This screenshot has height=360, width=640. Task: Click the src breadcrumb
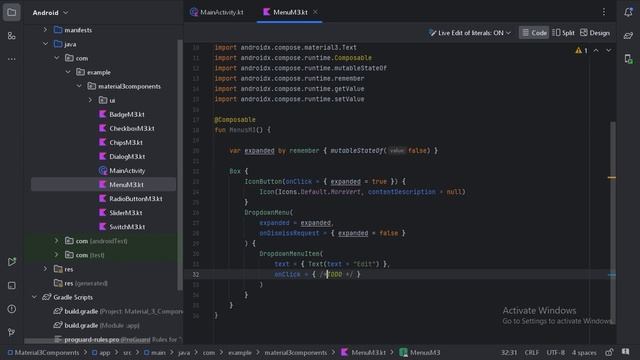point(127,352)
